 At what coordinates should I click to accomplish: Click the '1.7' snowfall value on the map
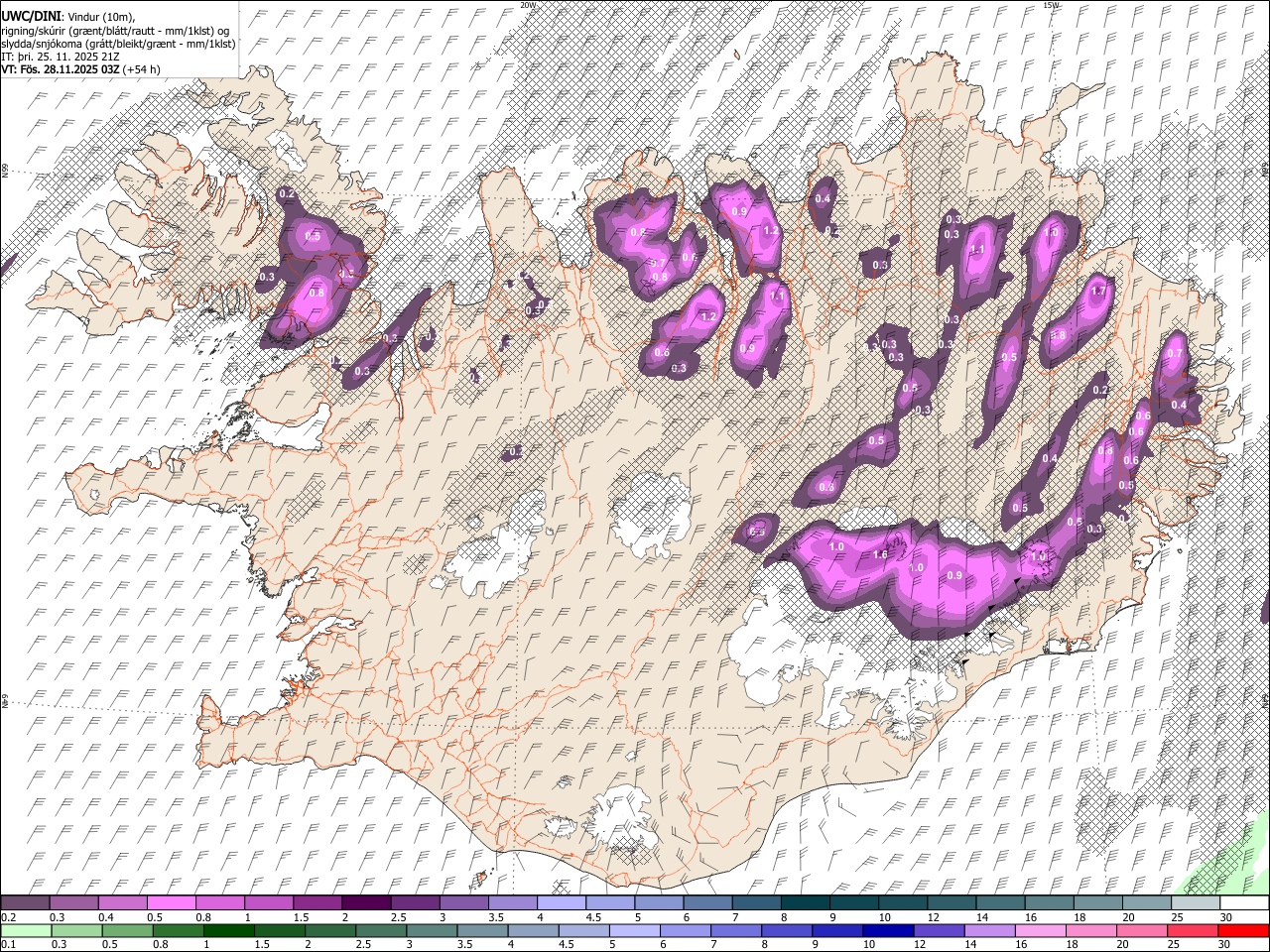1098,292
